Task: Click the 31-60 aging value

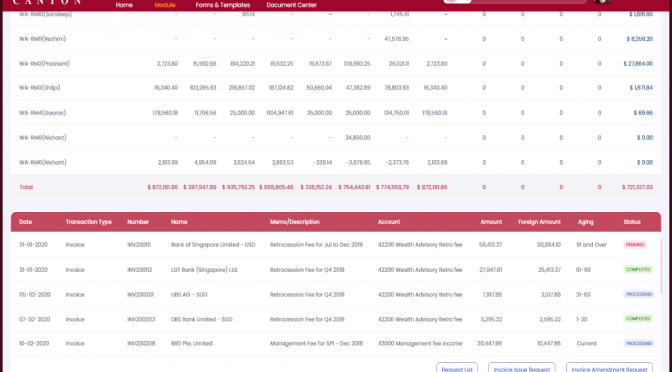Action: point(583,295)
